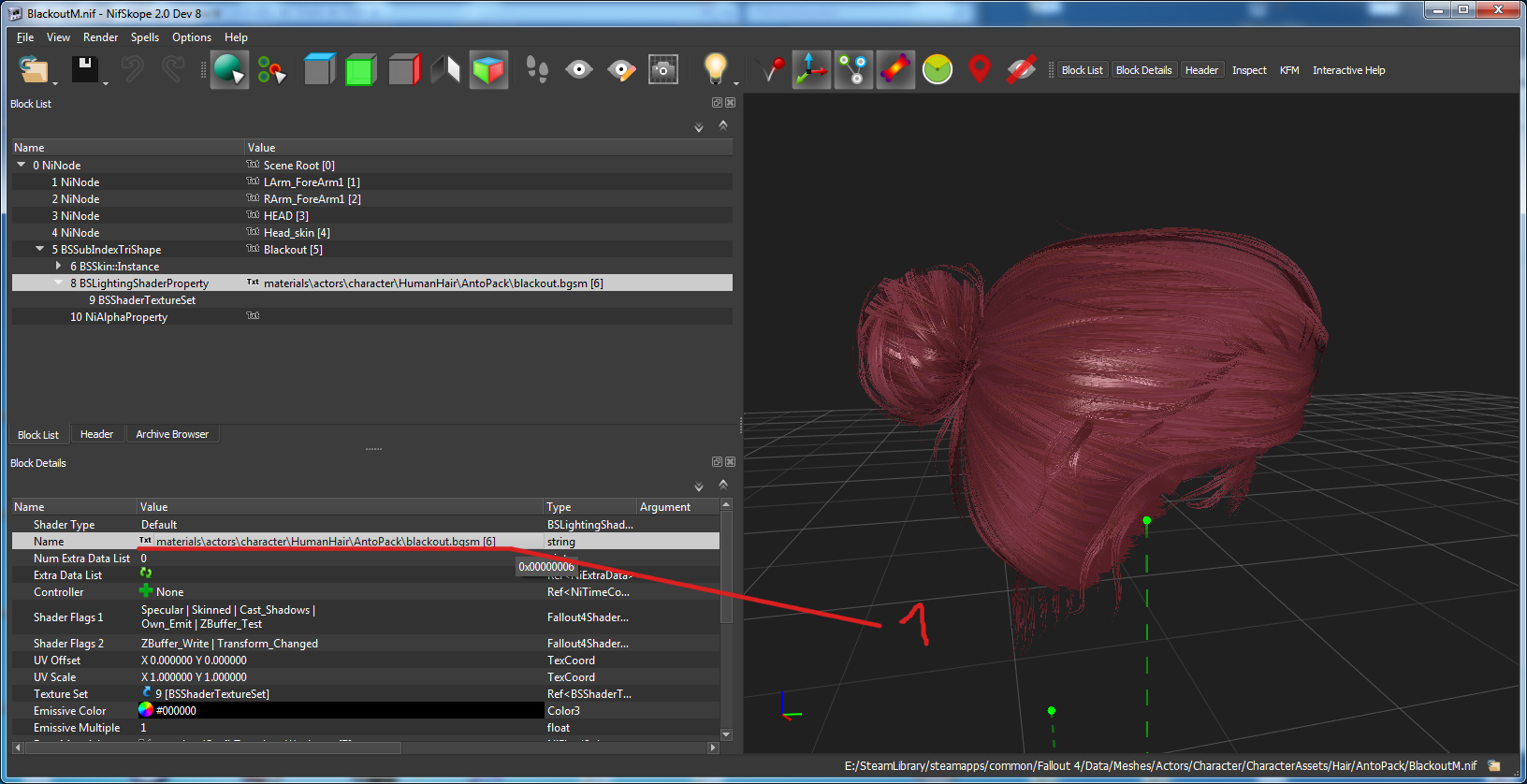Click the Load file toolbar icon
The height and width of the screenshot is (784, 1527).
click(34, 70)
